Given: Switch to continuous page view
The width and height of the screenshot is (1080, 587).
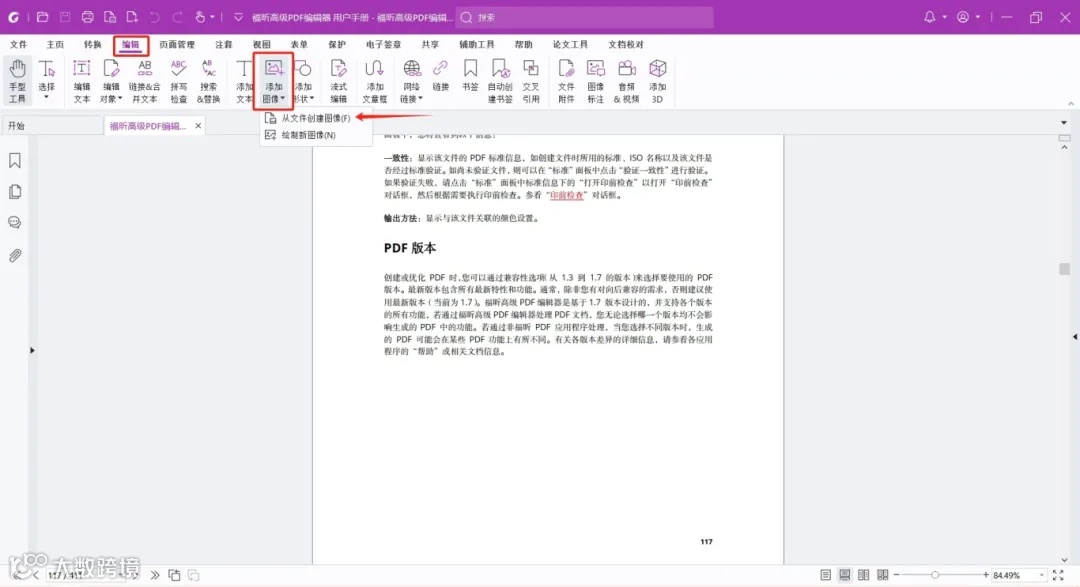Looking at the screenshot, I should tap(844, 575).
